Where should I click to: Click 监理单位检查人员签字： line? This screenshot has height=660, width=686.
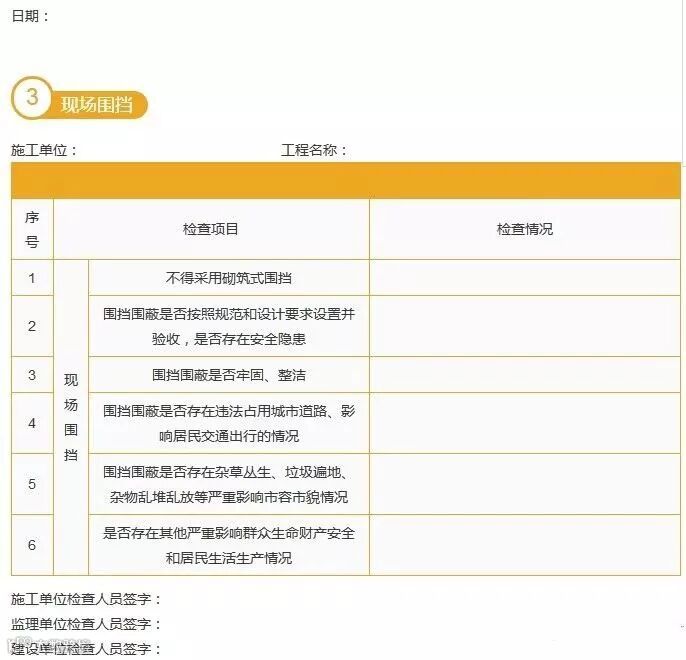(86, 624)
